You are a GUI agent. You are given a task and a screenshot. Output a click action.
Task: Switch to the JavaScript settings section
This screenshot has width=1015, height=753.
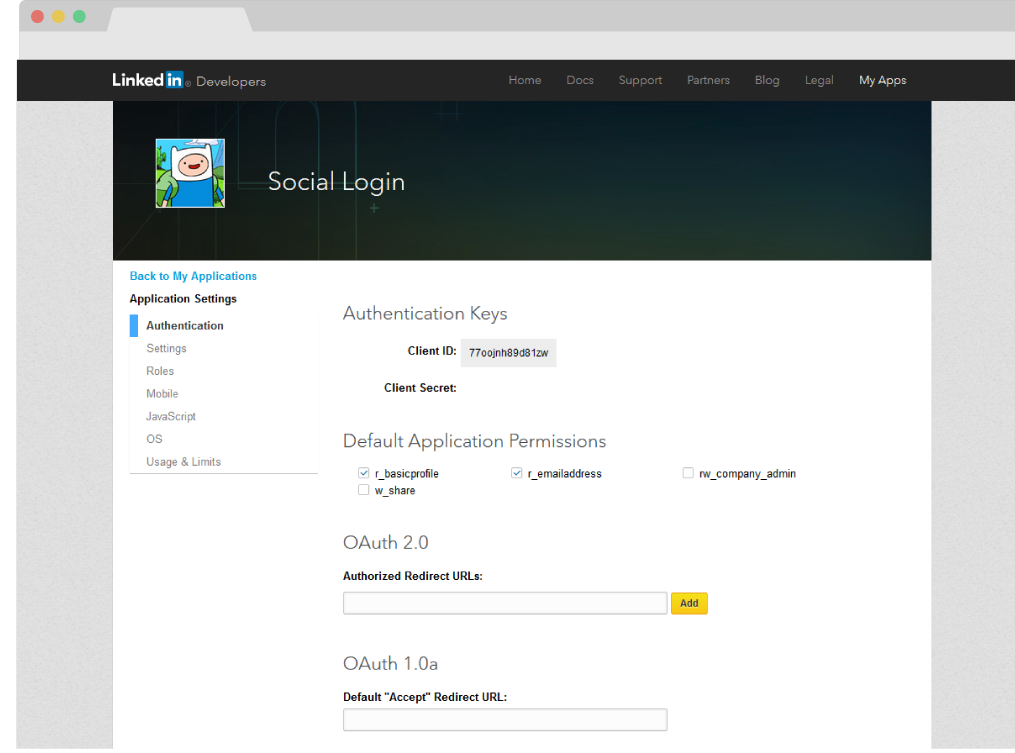click(171, 416)
